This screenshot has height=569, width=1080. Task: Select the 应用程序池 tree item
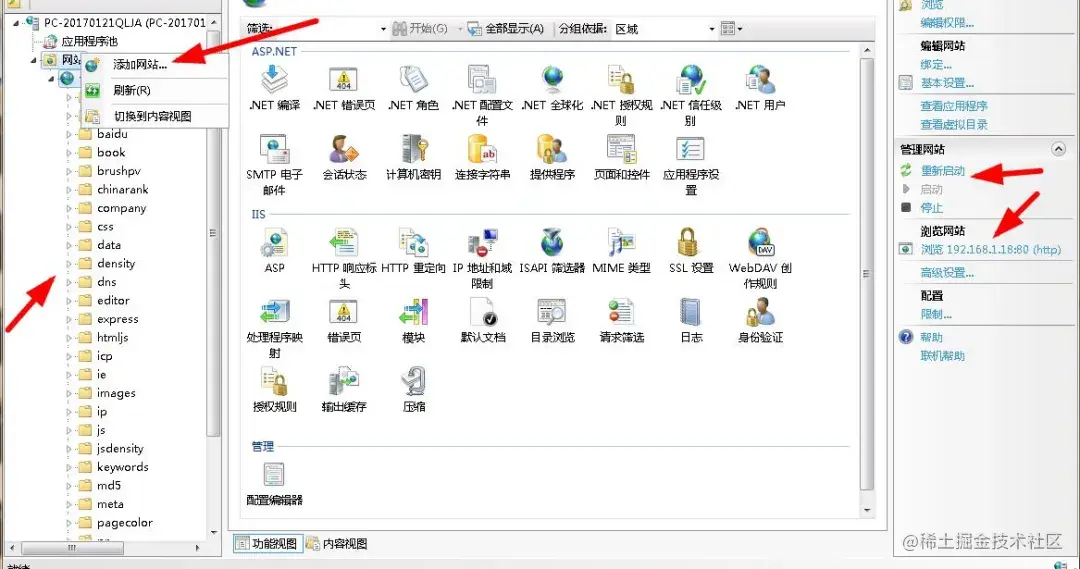[90, 41]
